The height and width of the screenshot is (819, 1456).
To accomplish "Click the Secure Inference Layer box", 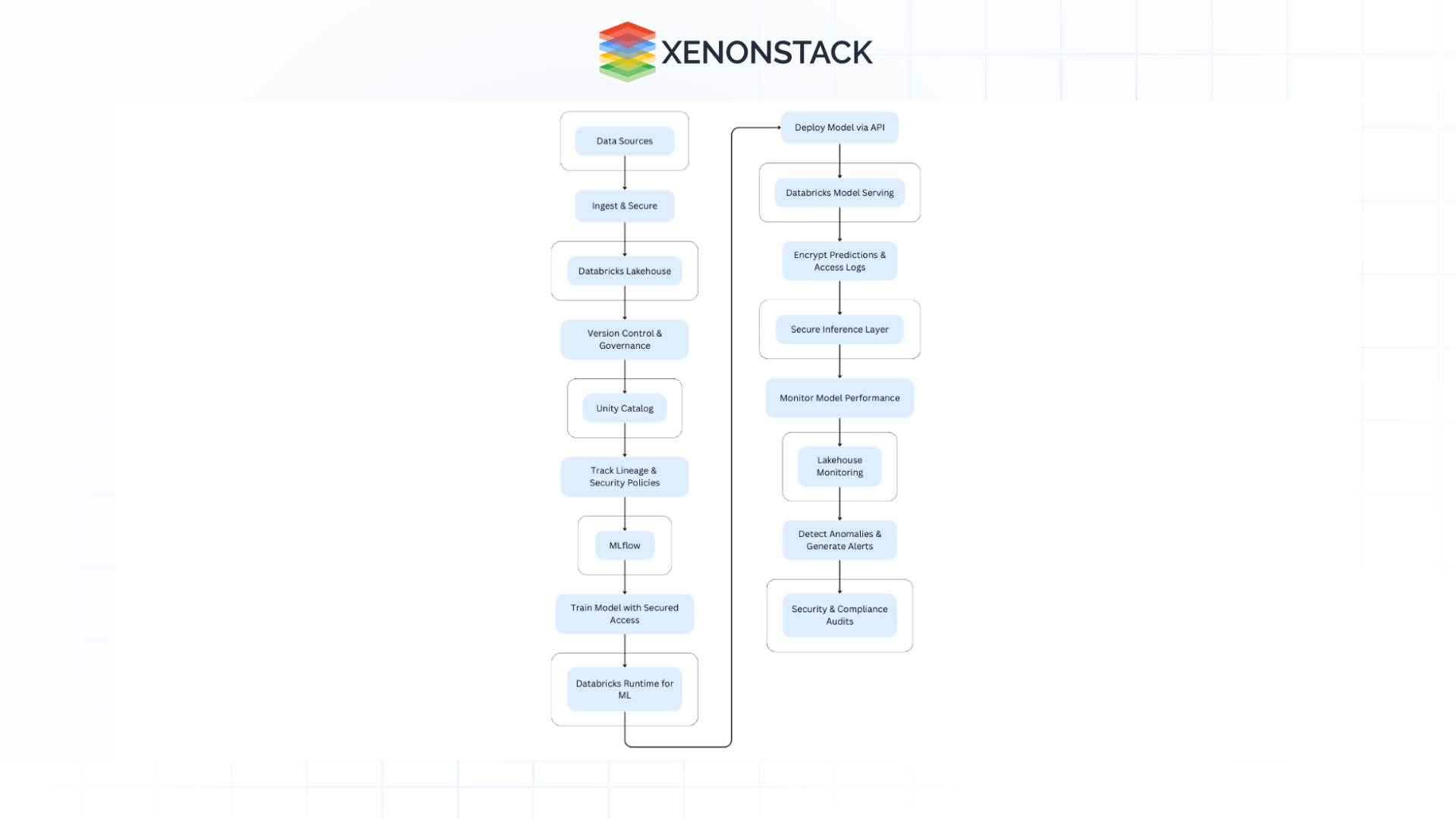I will coord(838,328).
